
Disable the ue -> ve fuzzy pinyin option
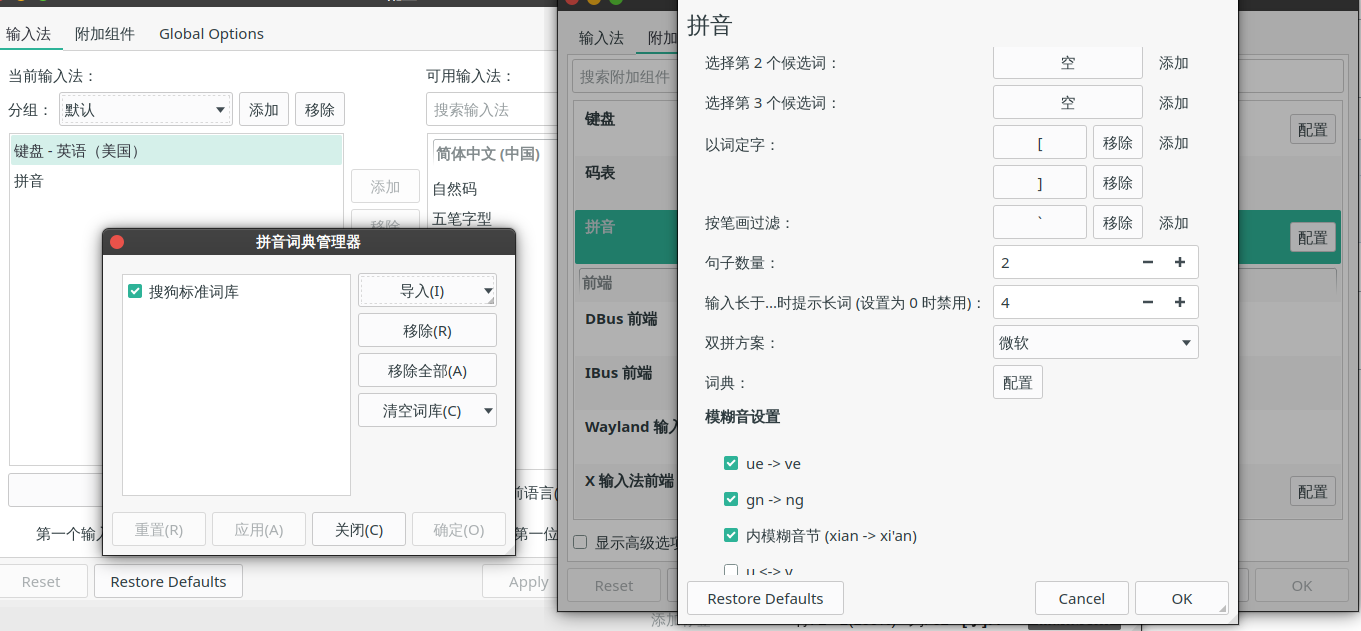(731, 463)
